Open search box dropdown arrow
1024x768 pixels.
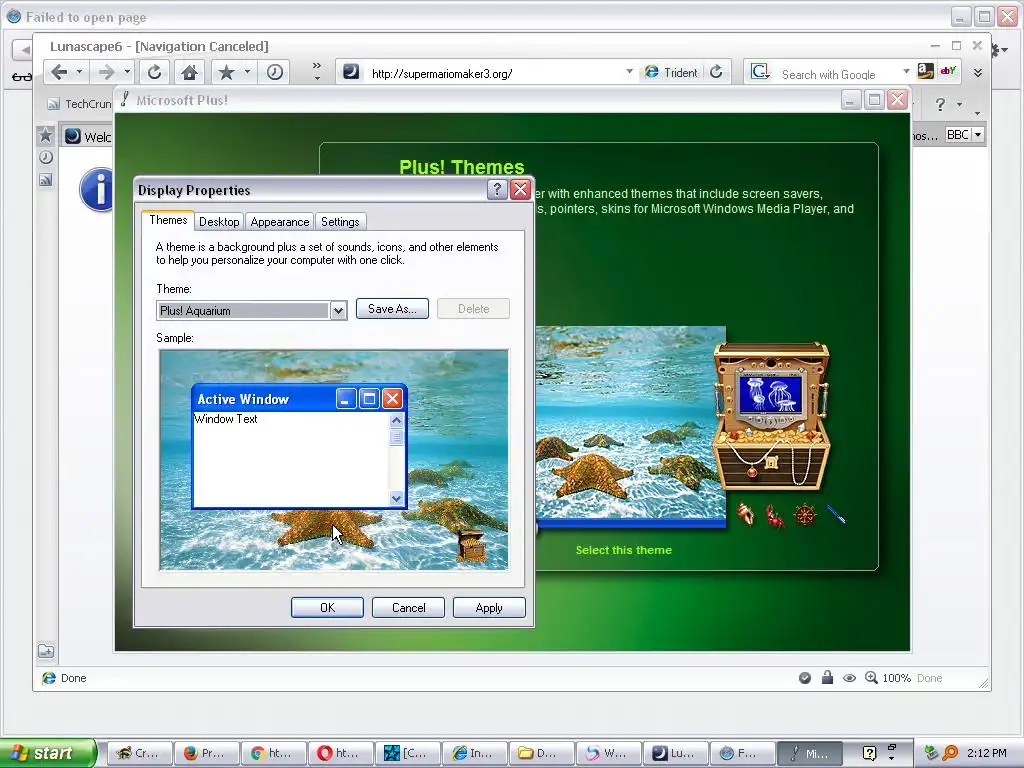click(x=906, y=72)
